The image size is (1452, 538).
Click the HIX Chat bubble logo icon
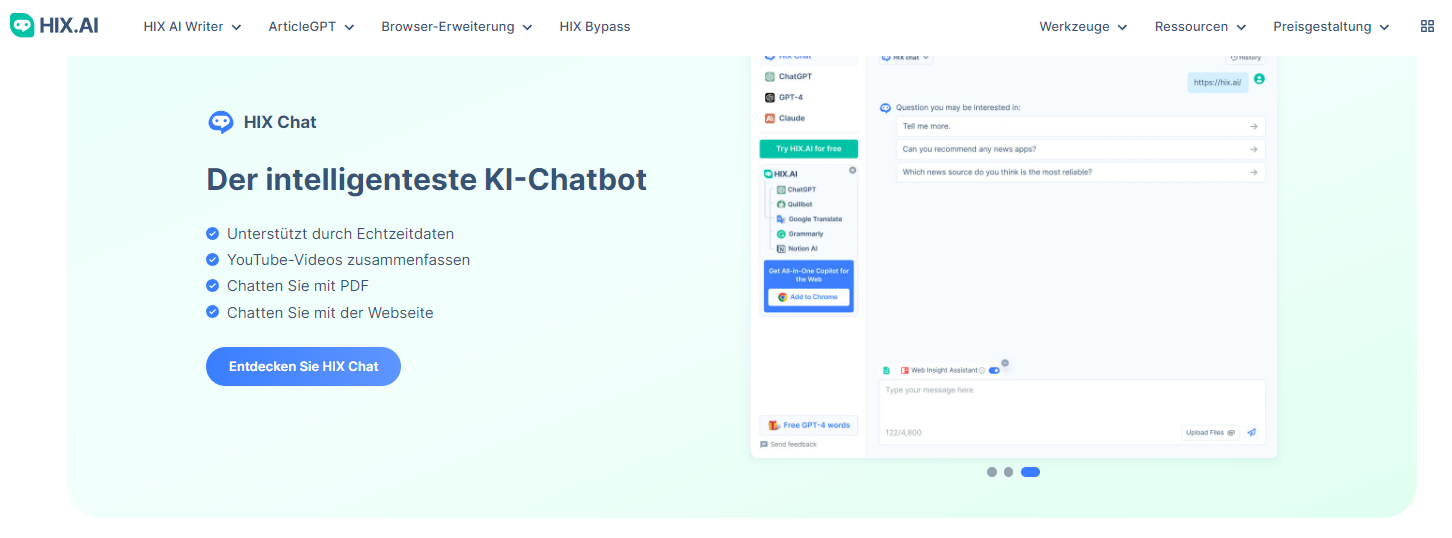220,122
